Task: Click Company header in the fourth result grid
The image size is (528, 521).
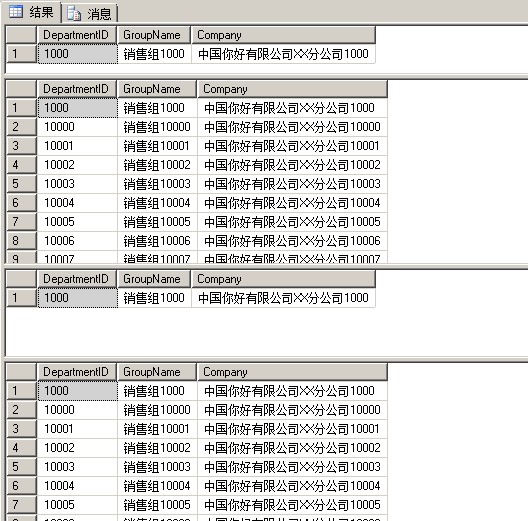Action: click(292, 372)
